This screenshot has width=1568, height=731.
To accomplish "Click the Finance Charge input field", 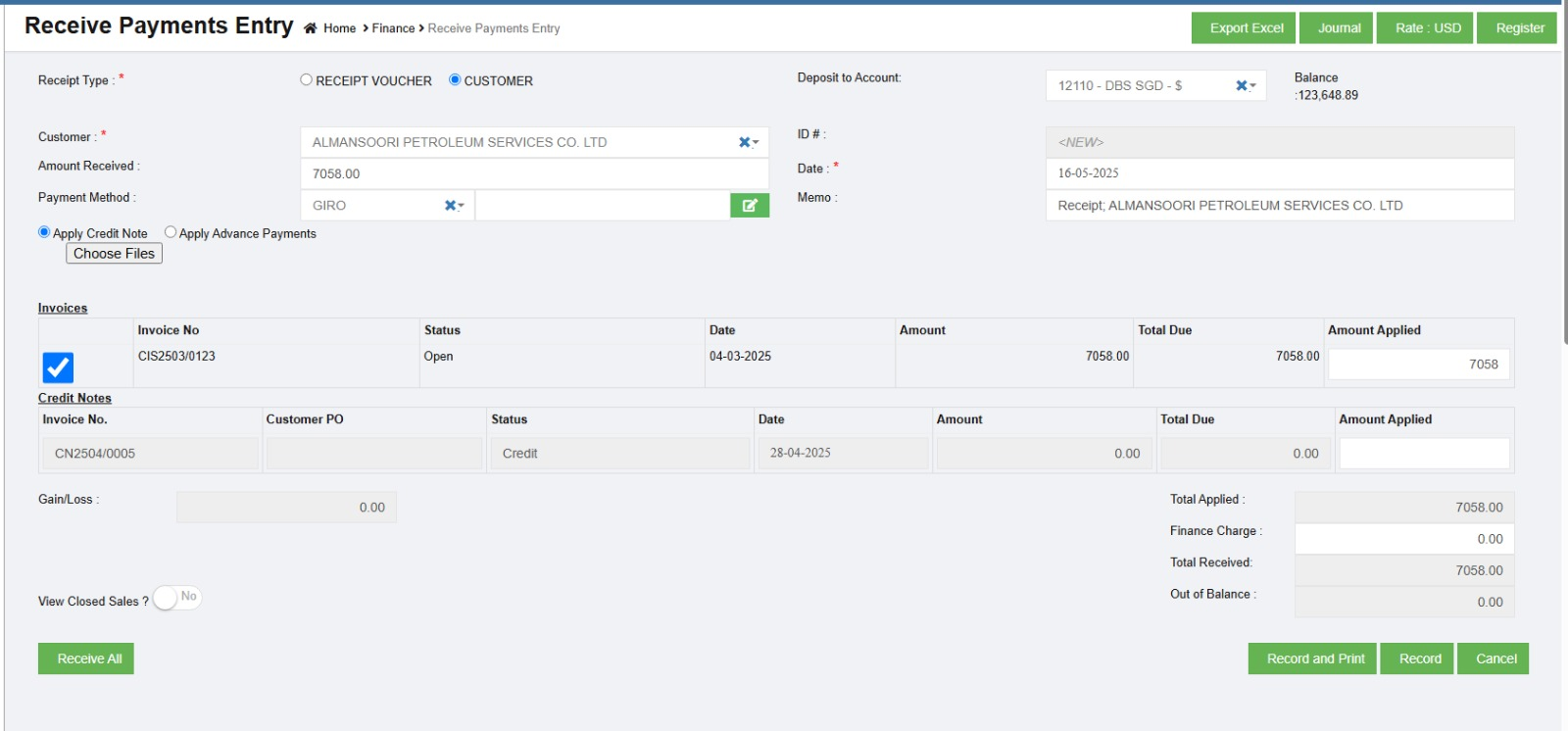I will point(1403,539).
